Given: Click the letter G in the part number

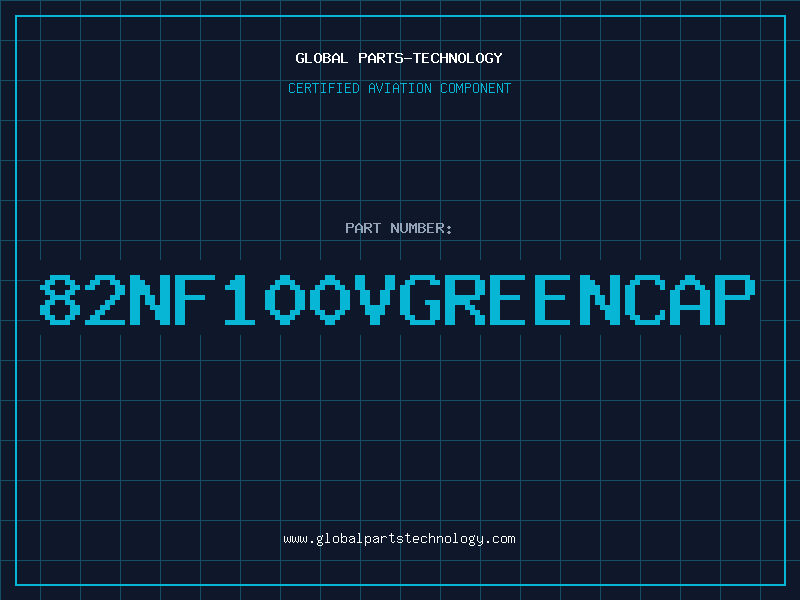Looking at the screenshot, I should 421,300.
